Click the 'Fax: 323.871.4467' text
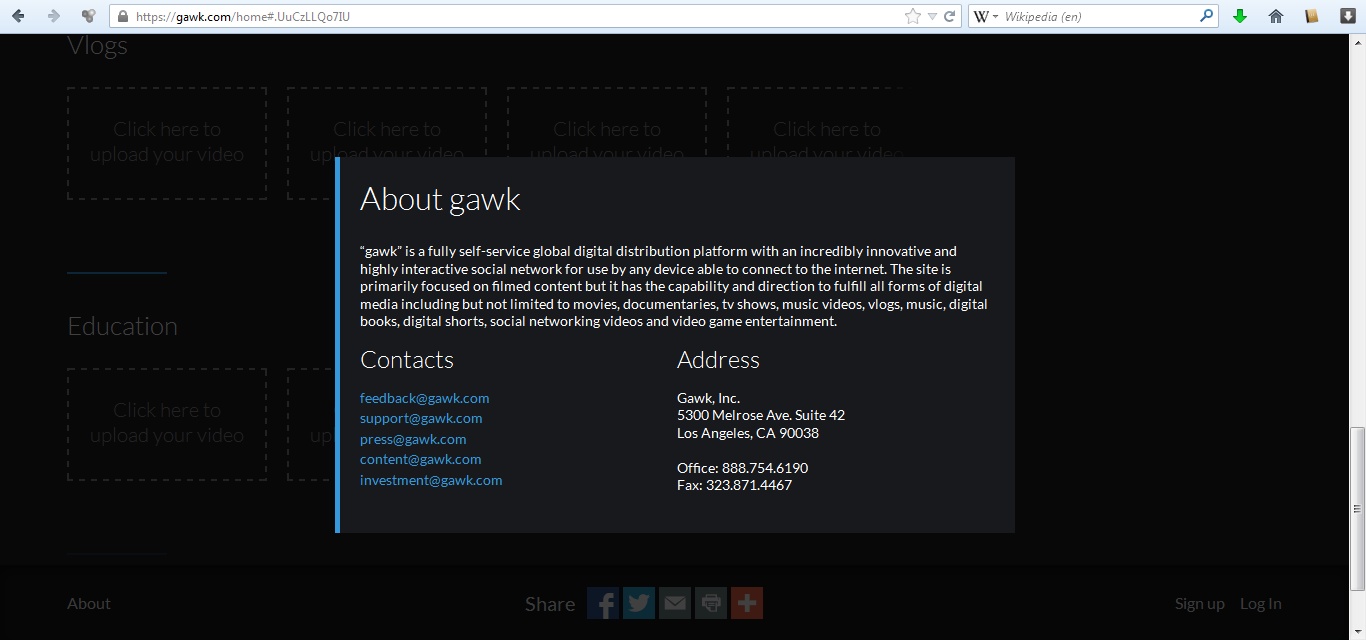The width and height of the screenshot is (1366, 640). coord(734,485)
